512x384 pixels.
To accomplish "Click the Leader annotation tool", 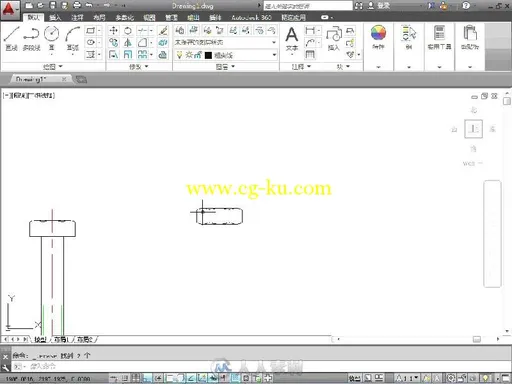I will click(310, 42).
